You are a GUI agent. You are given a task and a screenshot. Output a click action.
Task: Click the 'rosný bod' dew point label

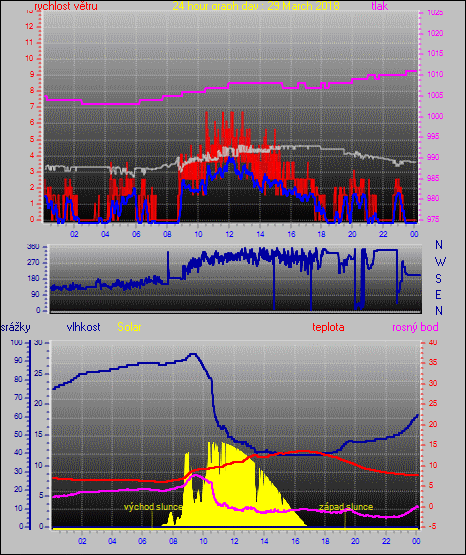click(x=415, y=327)
